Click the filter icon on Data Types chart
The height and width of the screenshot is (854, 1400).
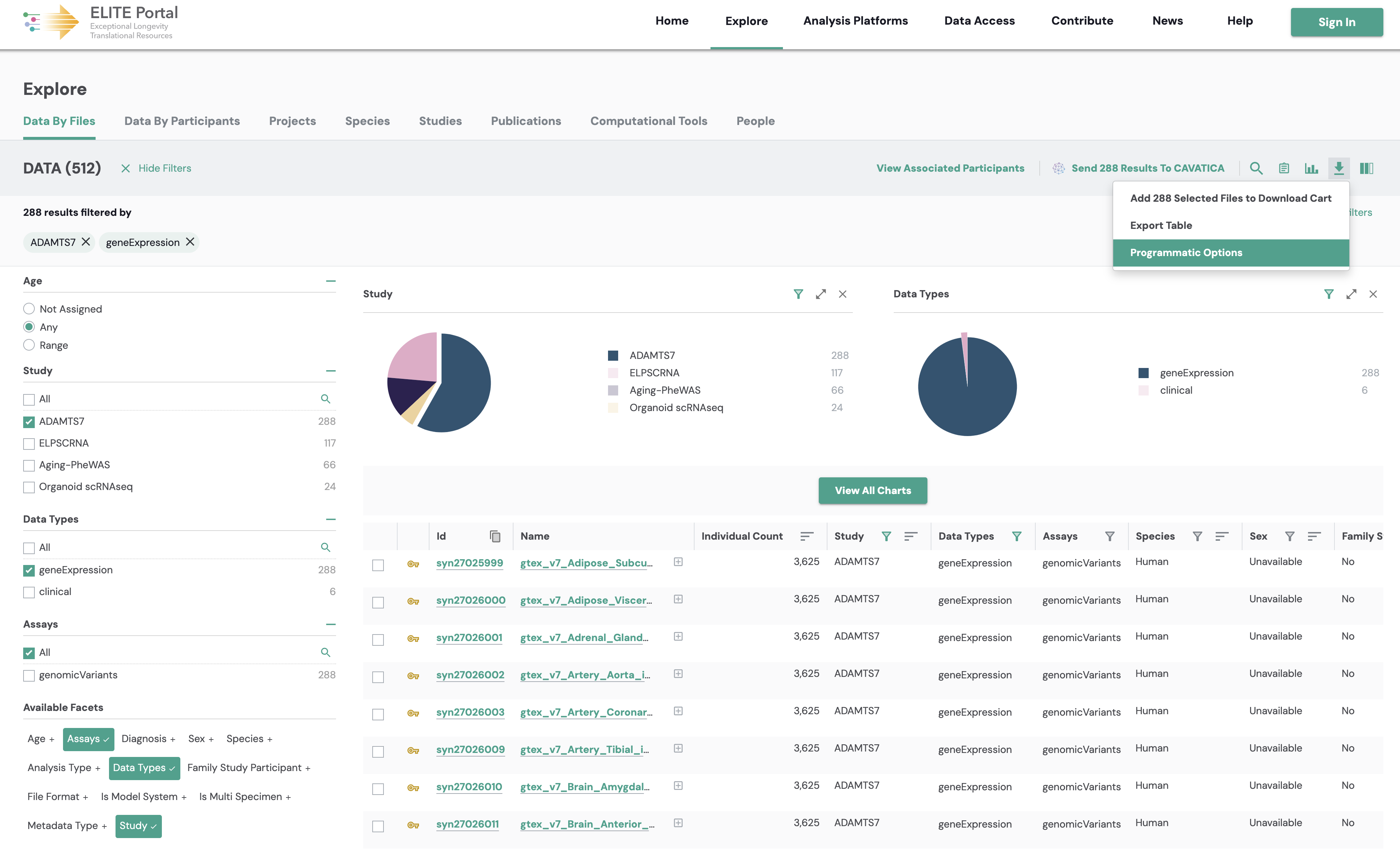coord(1329,294)
